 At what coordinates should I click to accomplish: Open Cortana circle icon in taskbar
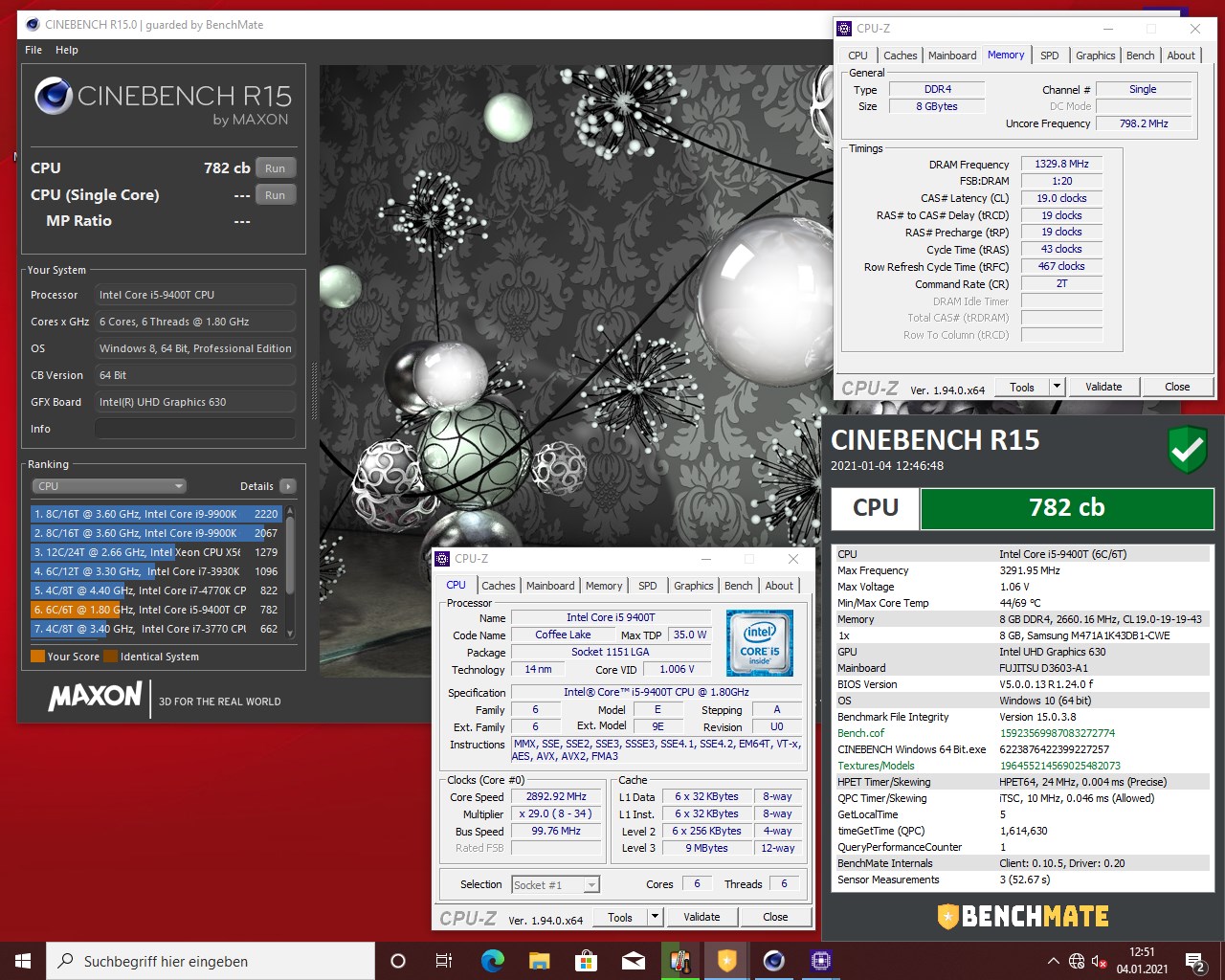[x=398, y=961]
